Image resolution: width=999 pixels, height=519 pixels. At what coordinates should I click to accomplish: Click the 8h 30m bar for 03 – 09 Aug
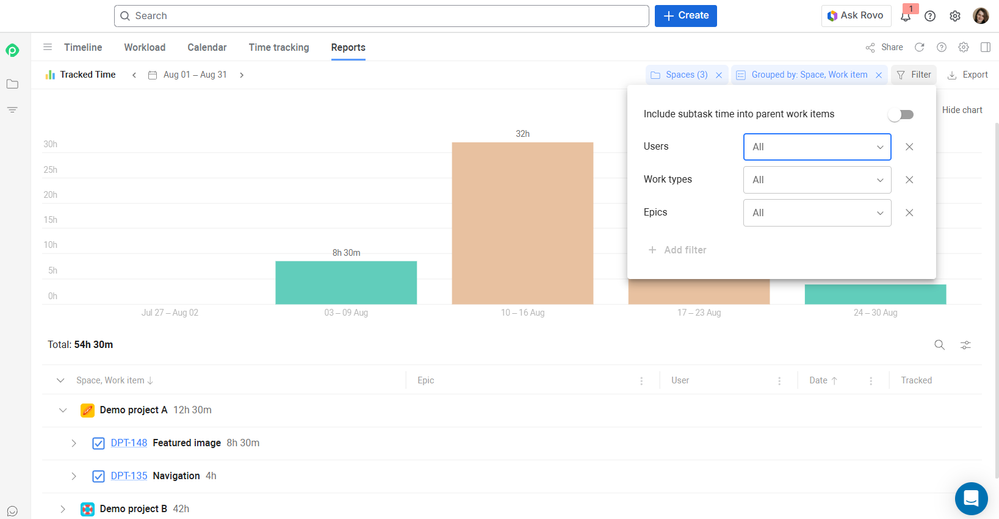[346, 283]
